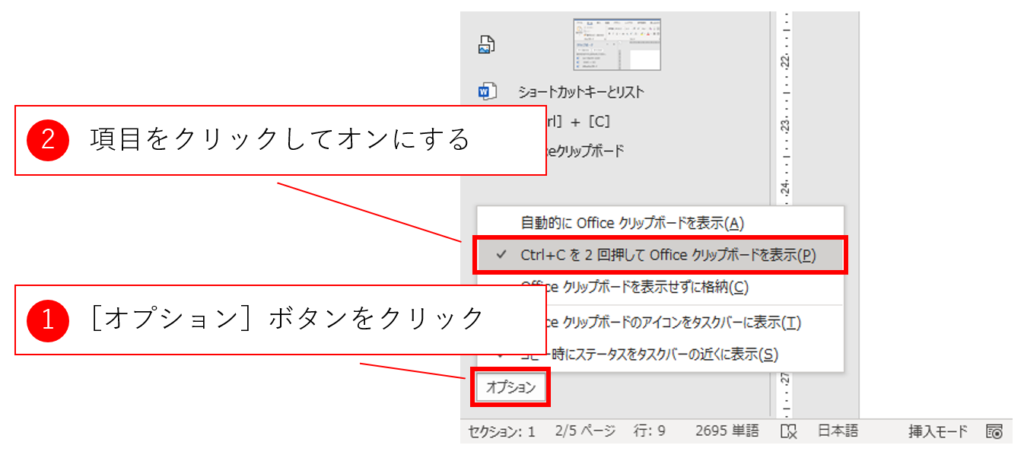Click the '行: 9' line indicator
1024x458 pixels.
coord(650,431)
